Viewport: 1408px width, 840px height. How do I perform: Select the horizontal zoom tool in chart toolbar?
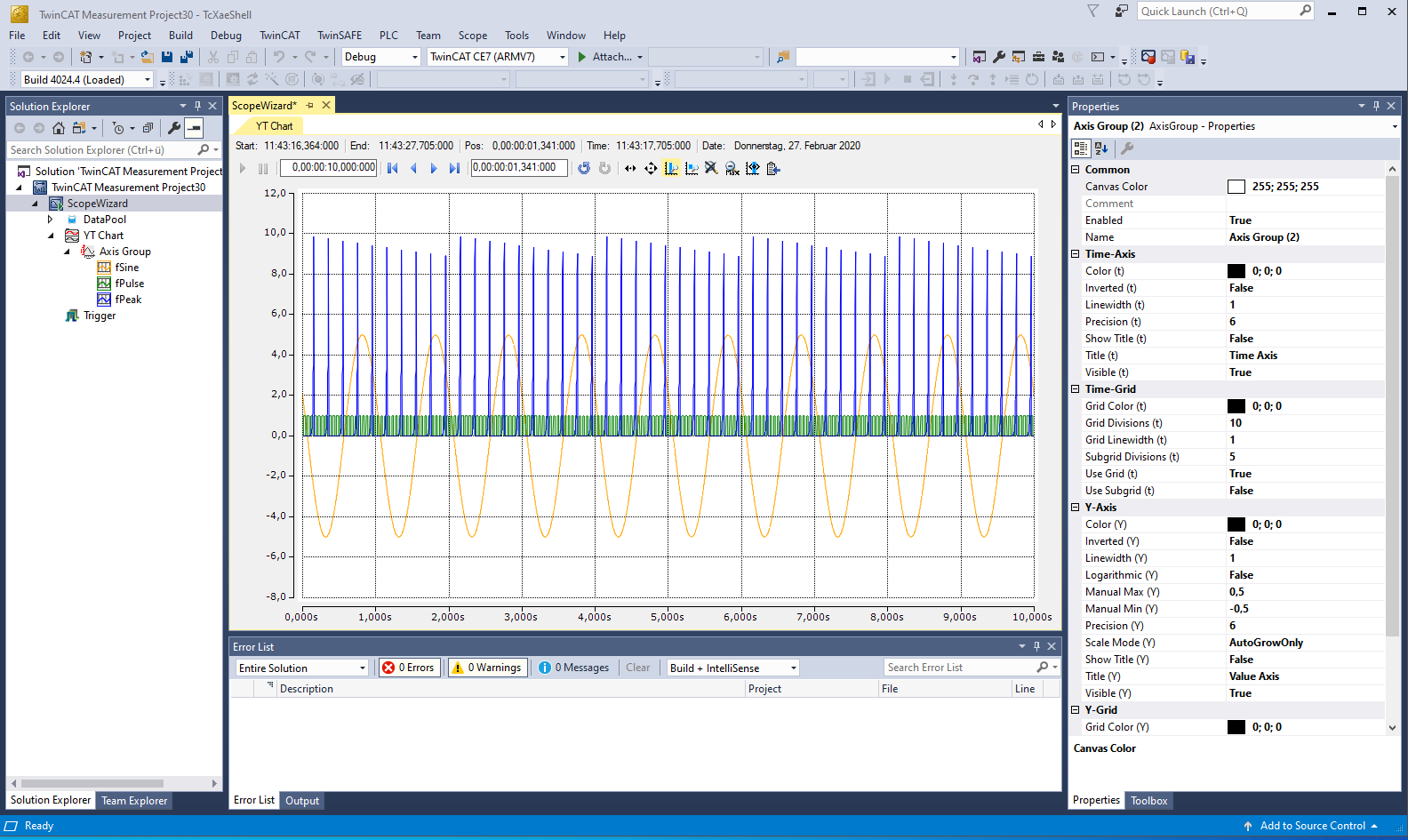pos(630,168)
